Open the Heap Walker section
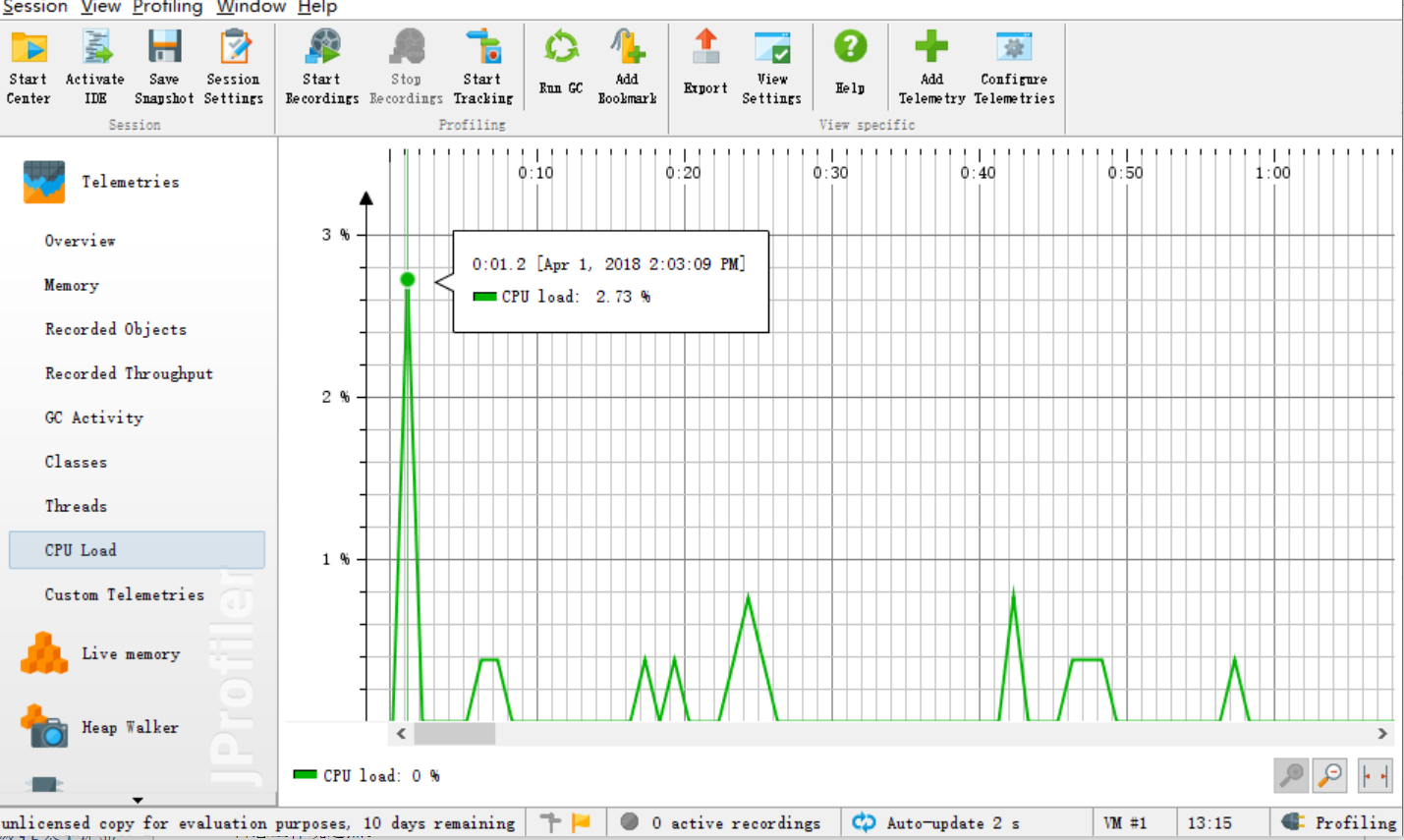1404x840 pixels. pyautogui.click(x=100, y=727)
